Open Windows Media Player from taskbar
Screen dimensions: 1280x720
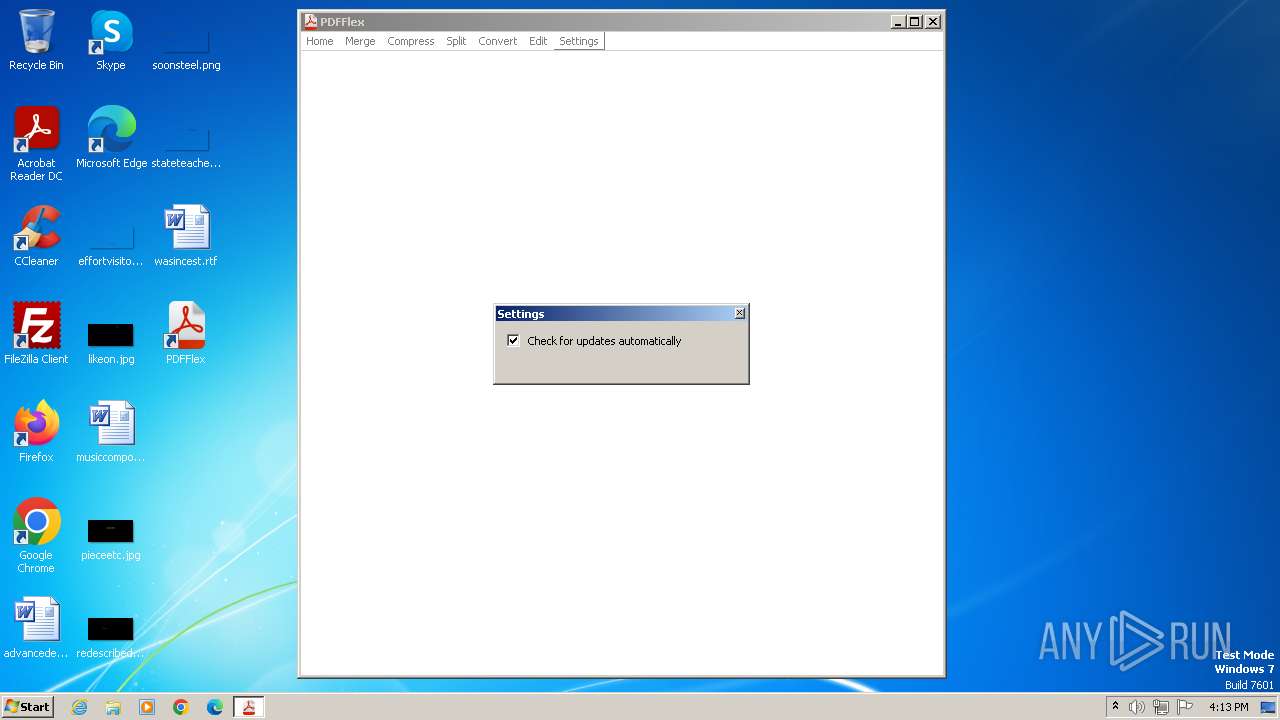[x=147, y=707]
